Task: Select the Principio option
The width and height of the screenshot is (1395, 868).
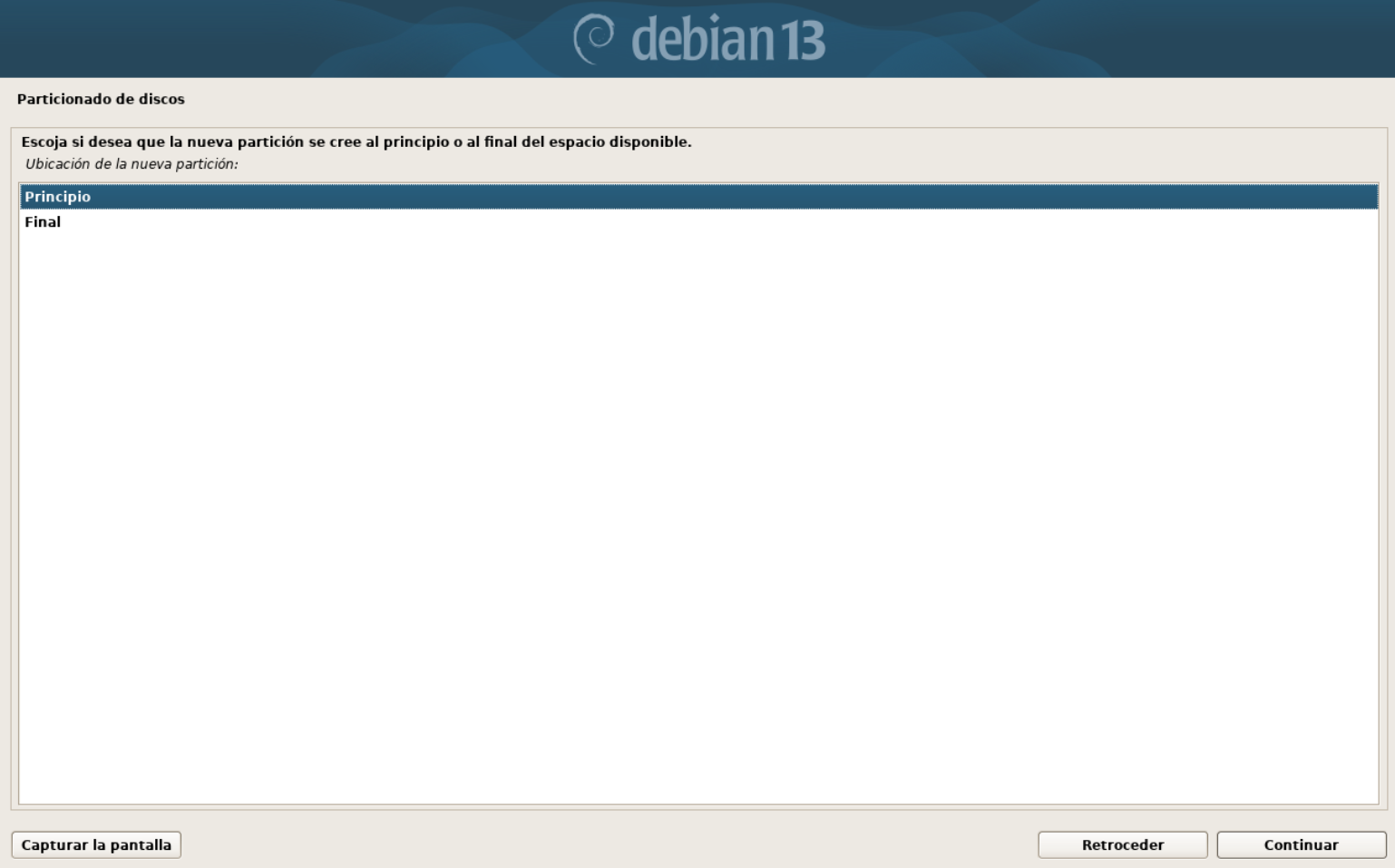Action: tap(698, 196)
